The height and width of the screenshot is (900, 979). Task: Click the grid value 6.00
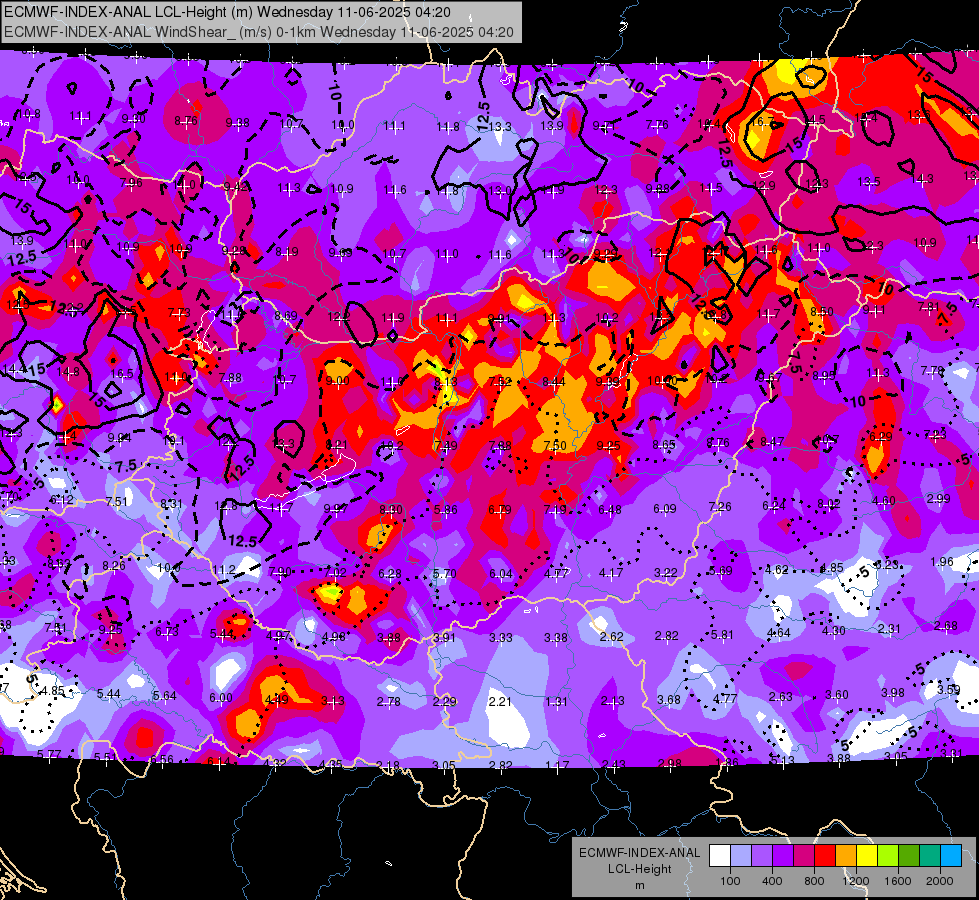click(221, 698)
